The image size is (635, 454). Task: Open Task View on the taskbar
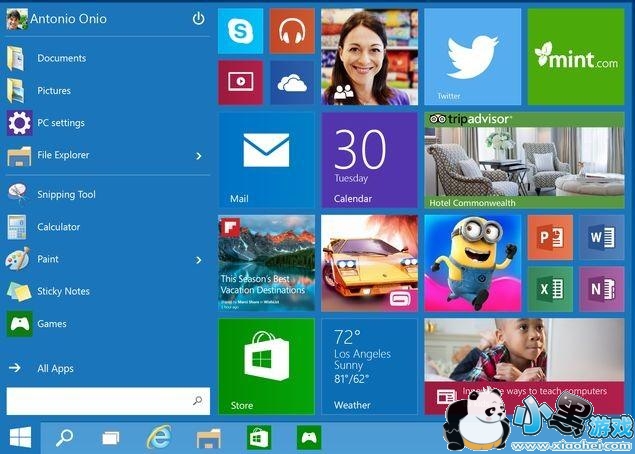pyautogui.click(x=111, y=438)
